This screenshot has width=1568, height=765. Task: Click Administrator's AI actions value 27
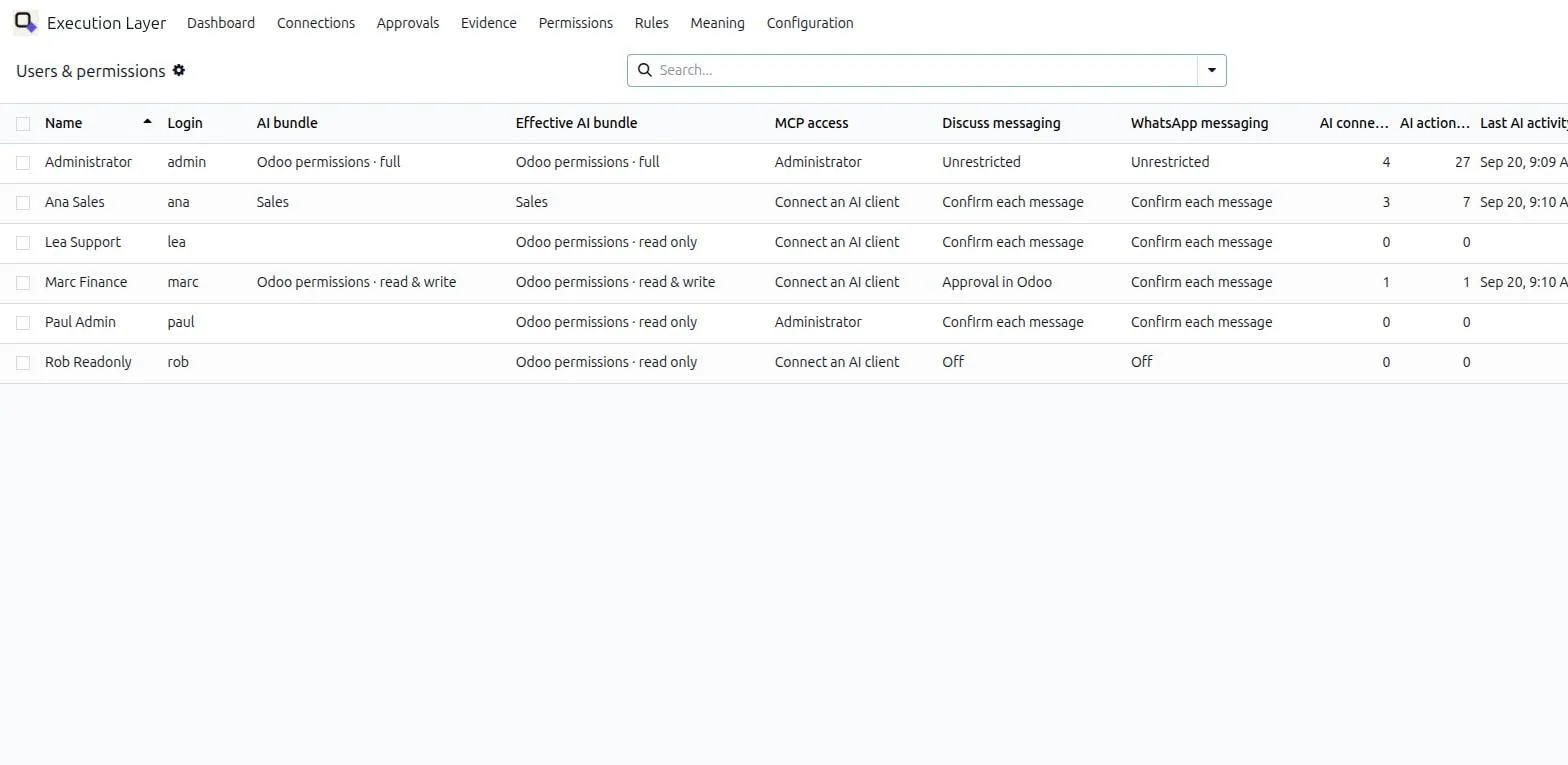1462,162
